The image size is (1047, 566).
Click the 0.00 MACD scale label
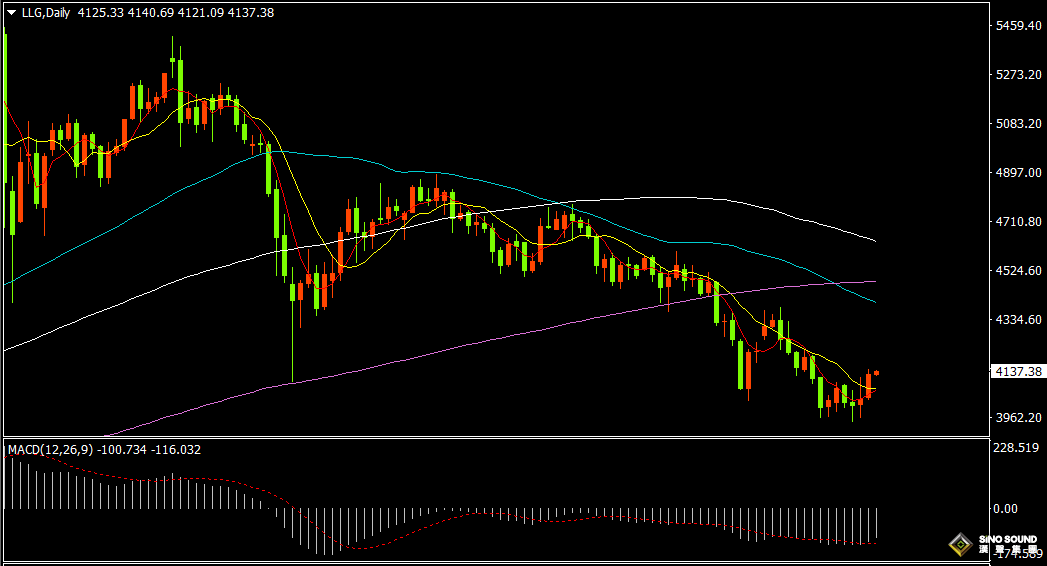pyautogui.click(x=1006, y=509)
